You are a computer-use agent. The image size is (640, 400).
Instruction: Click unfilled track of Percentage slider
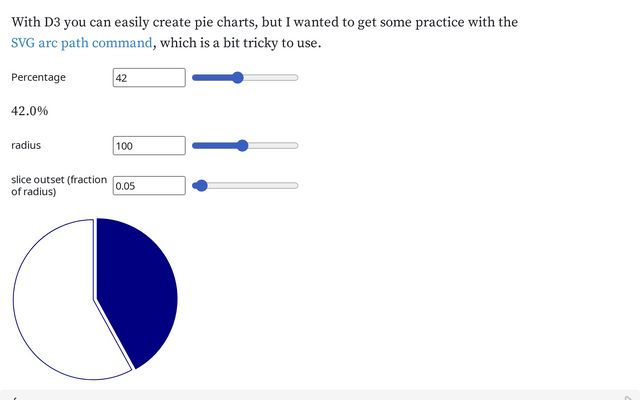(272, 77)
